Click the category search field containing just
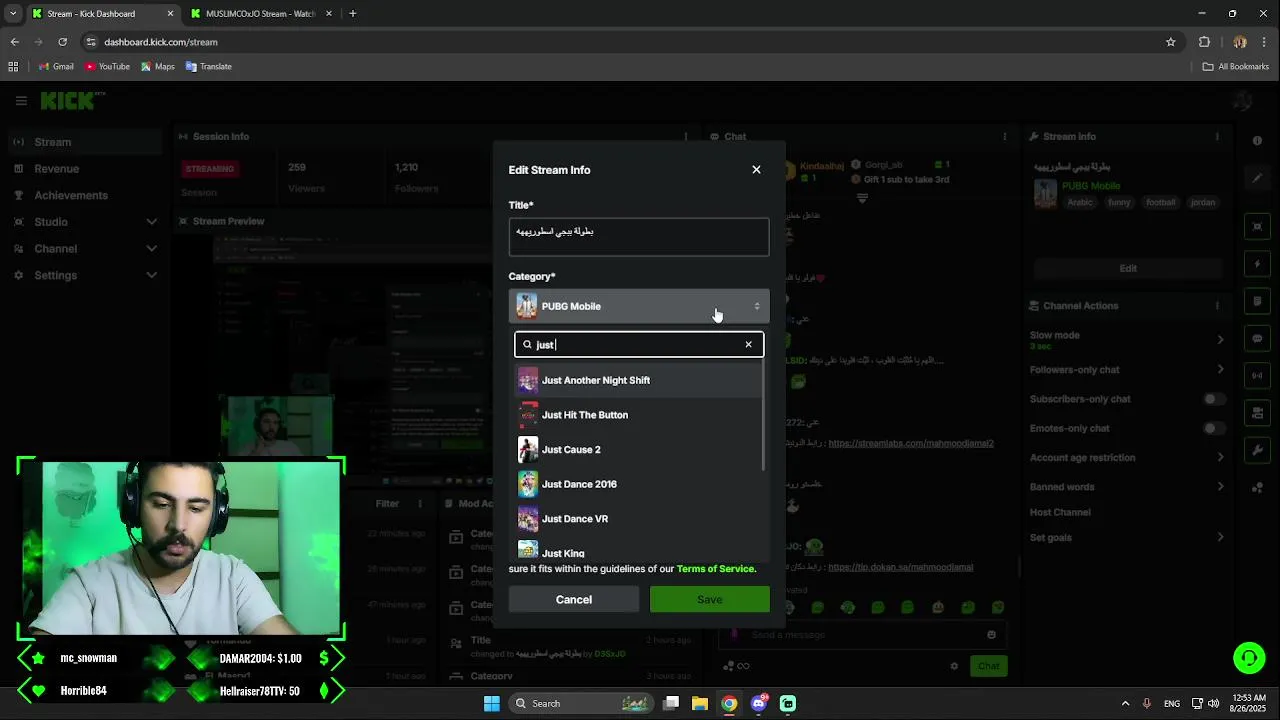 pos(639,345)
